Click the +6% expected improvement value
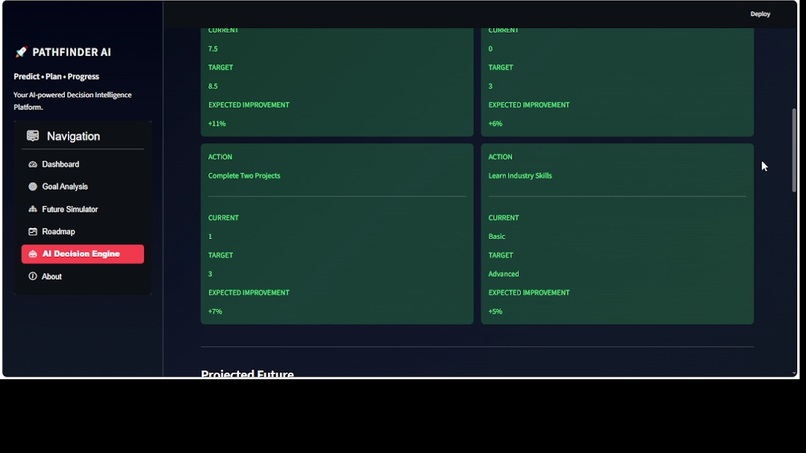Screen dimensions: 806x453 [495, 124]
